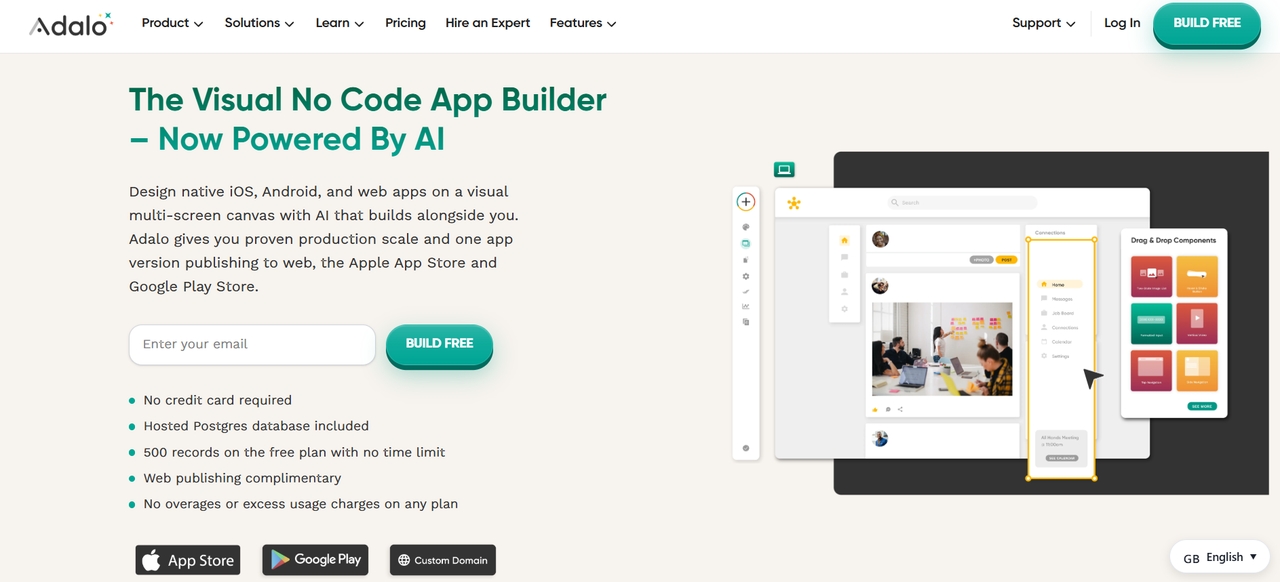The image size is (1280, 582).
Task: Click the comment icon under the photo
Action: pyautogui.click(x=888, y=409)
